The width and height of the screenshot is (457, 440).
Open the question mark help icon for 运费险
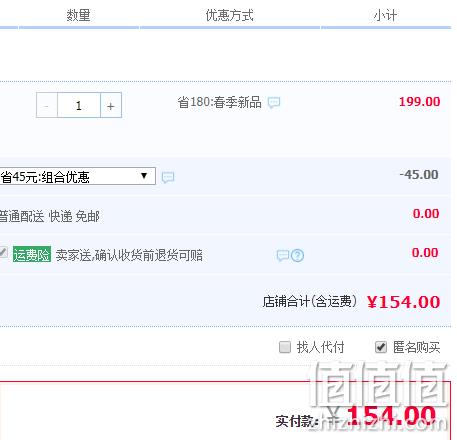(297, 256)
